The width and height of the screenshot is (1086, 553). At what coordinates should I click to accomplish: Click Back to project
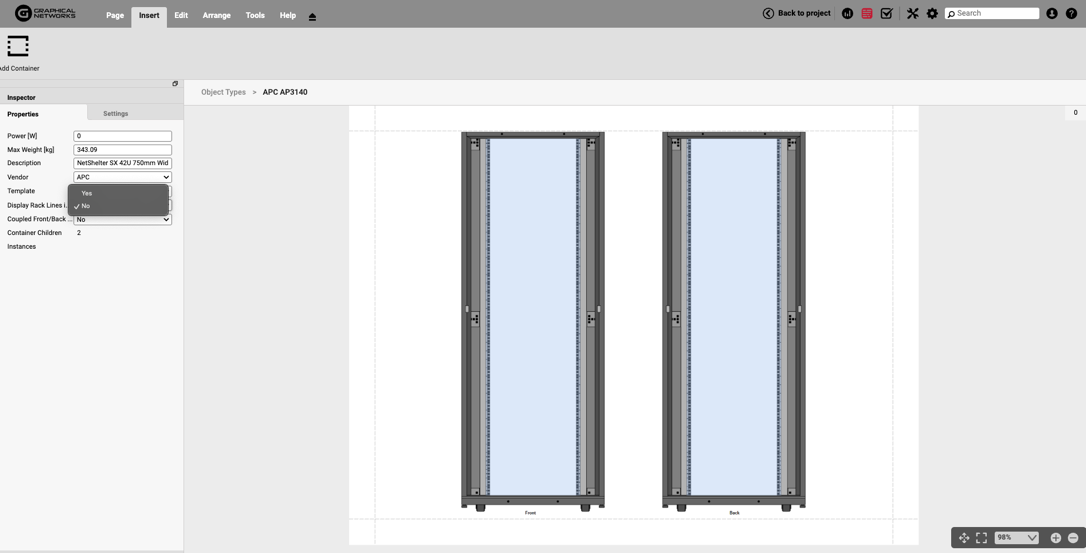(x=796, y=14)
